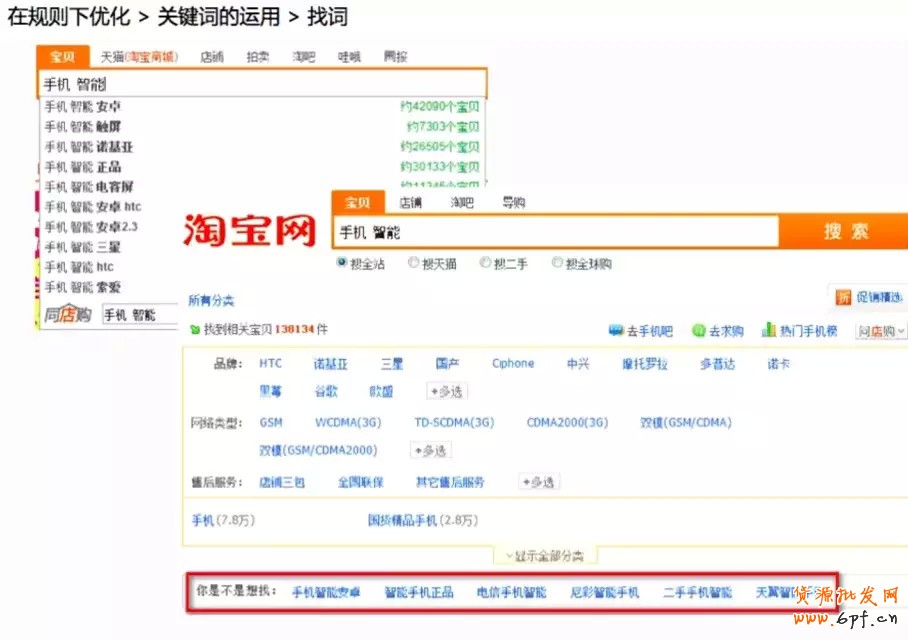Filter by HTC brand link
The height and width of the screenshot is (640, 908).
[270, 364]
